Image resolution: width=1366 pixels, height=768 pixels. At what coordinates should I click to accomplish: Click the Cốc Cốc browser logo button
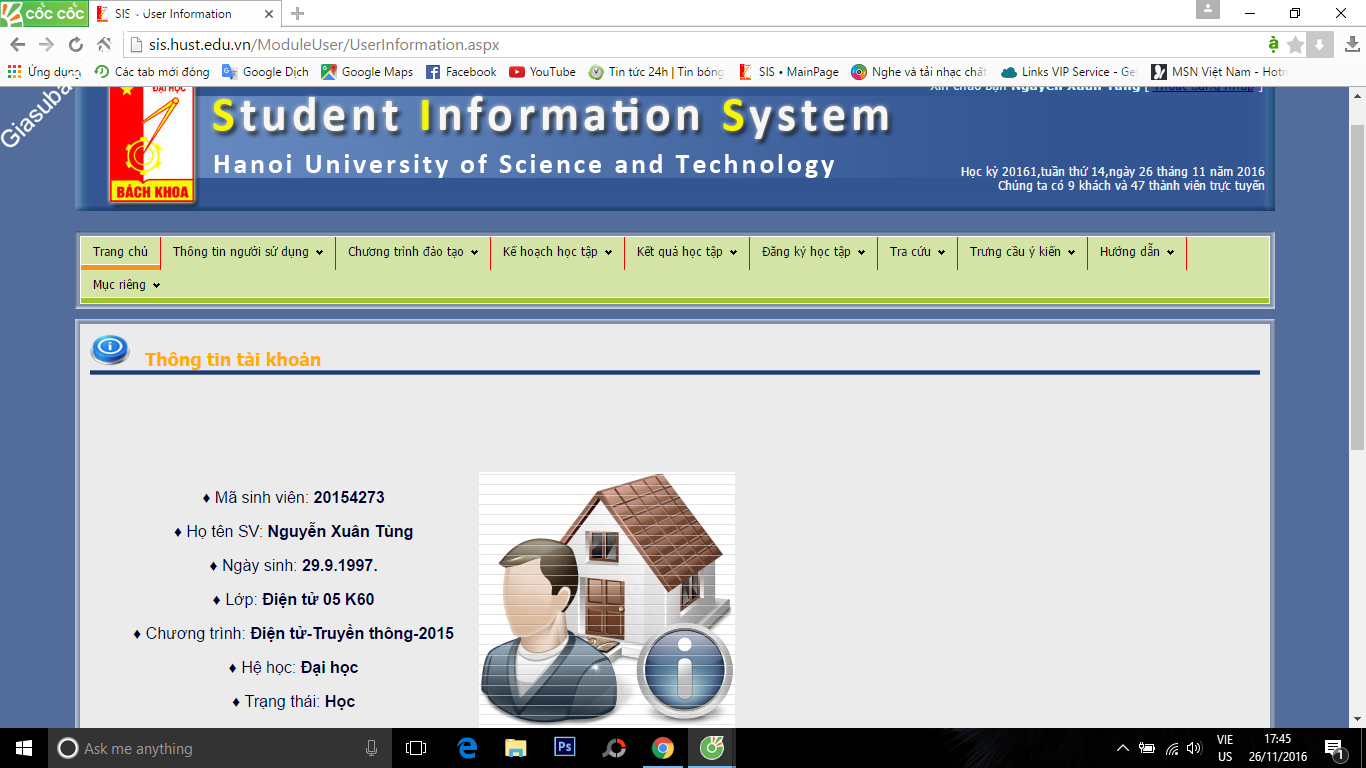click(x=44, y=13)
